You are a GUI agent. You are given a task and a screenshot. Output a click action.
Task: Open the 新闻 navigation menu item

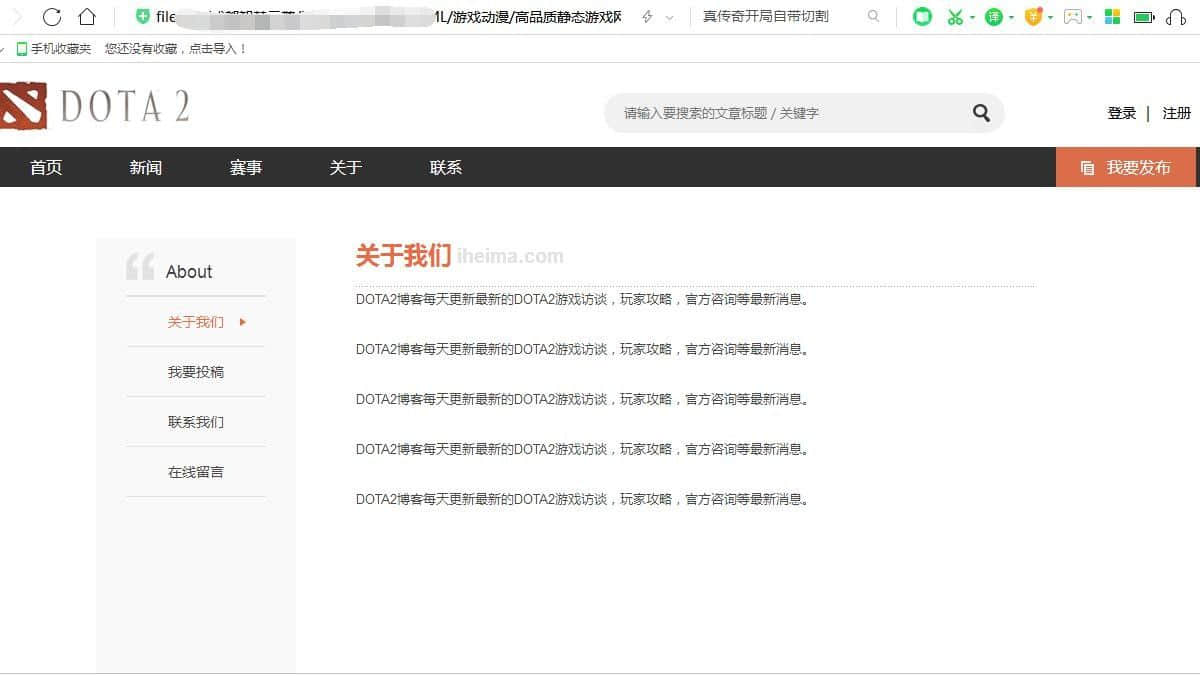[x=145, y=167]
